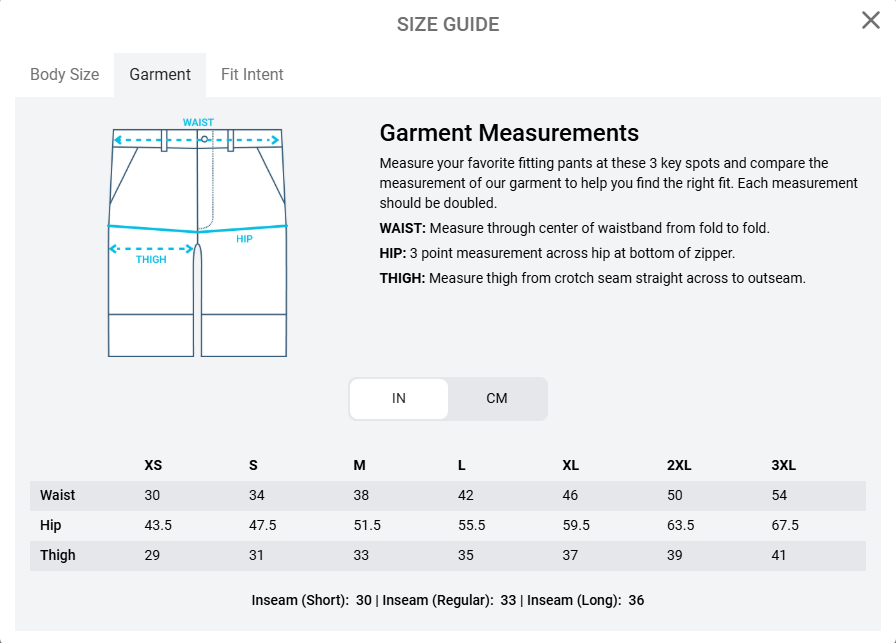Switch to the Body Size tab
Image resolution: width=896 pixels, height=643 pixels.
pyautogui.click(x=65, y=75)
